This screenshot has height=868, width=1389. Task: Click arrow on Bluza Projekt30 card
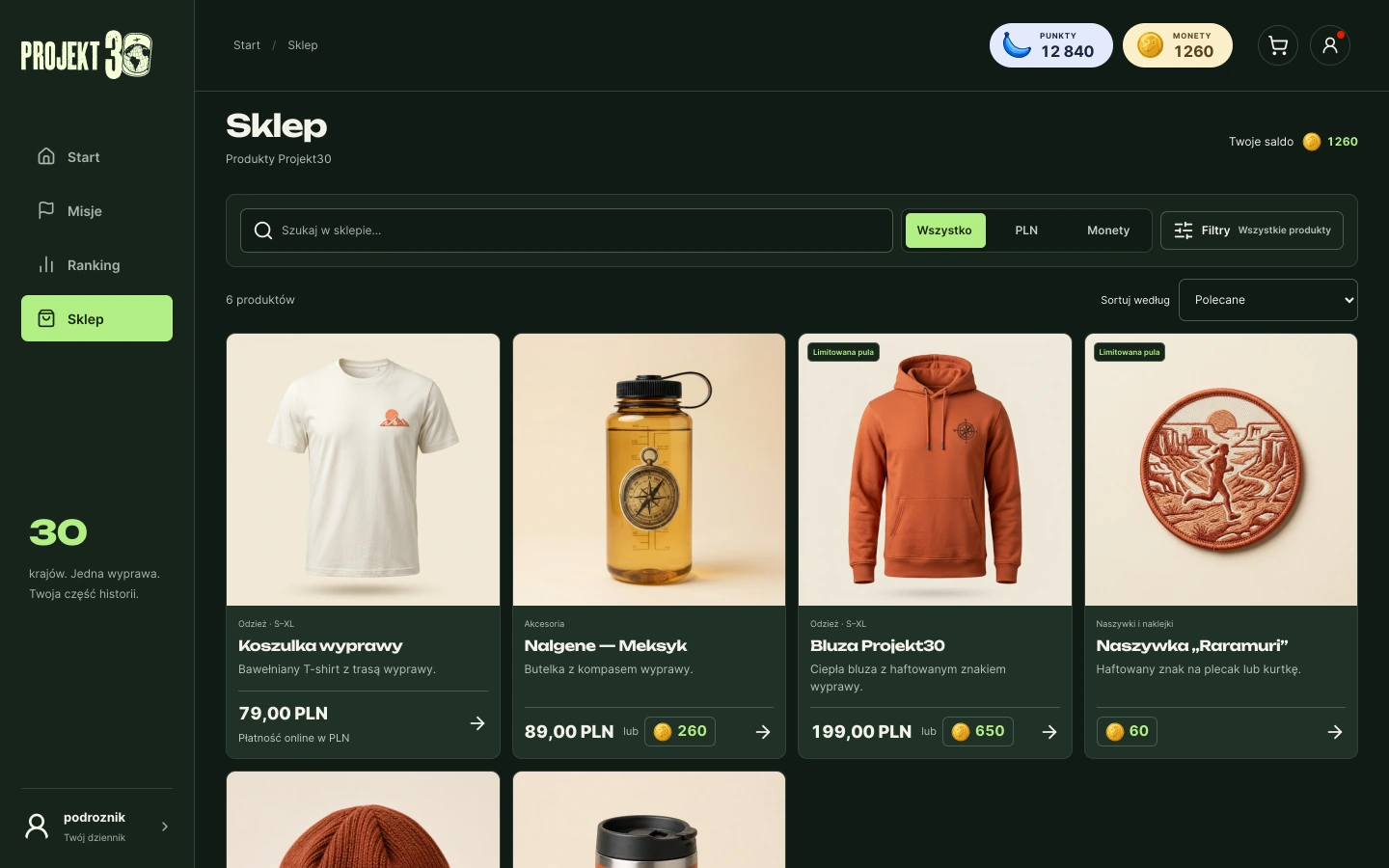(x=1049, y=732)
